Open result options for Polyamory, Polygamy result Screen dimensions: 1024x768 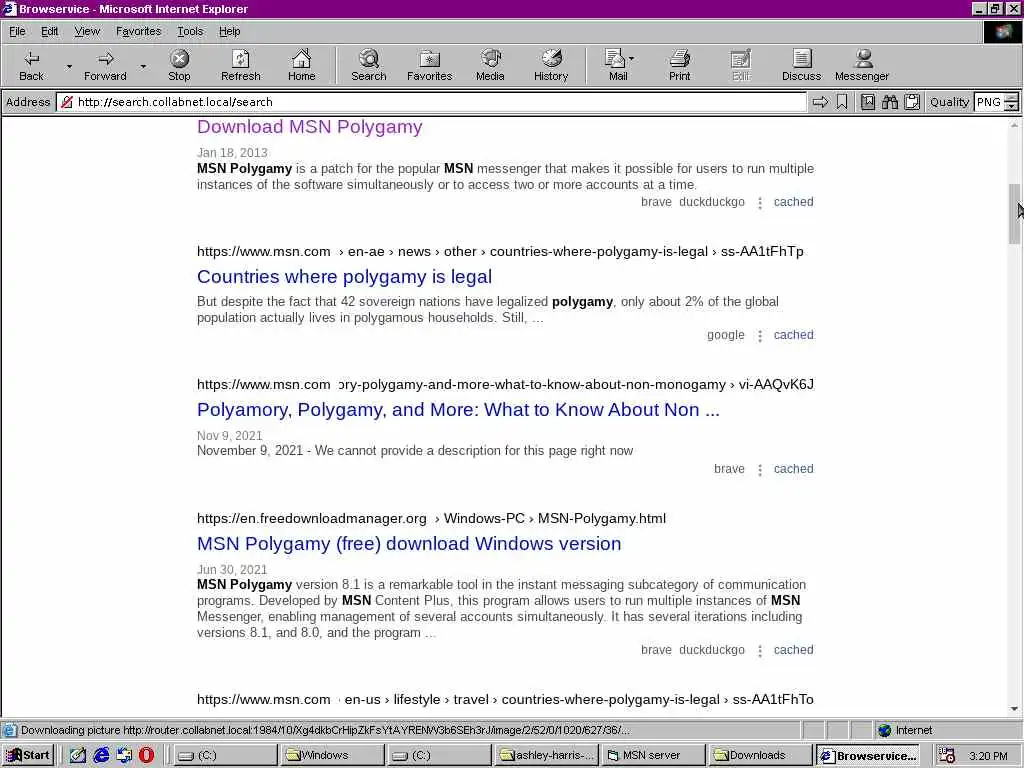(x=760, y=470)
